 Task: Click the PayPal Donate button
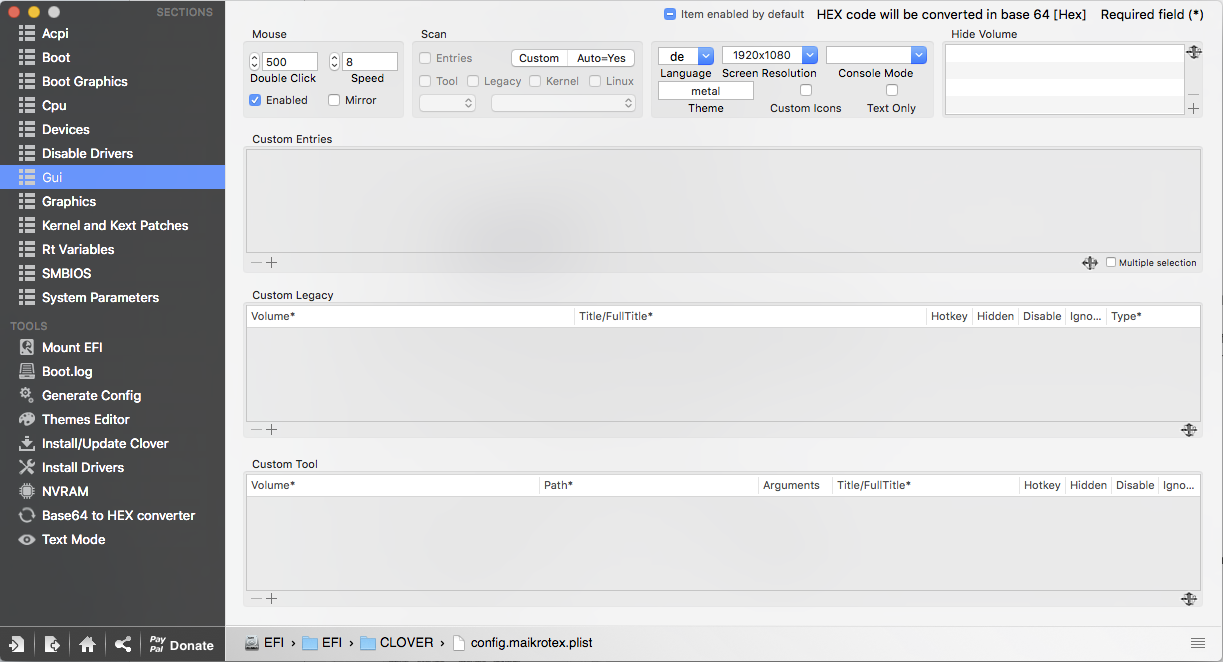tap(181, 645)
